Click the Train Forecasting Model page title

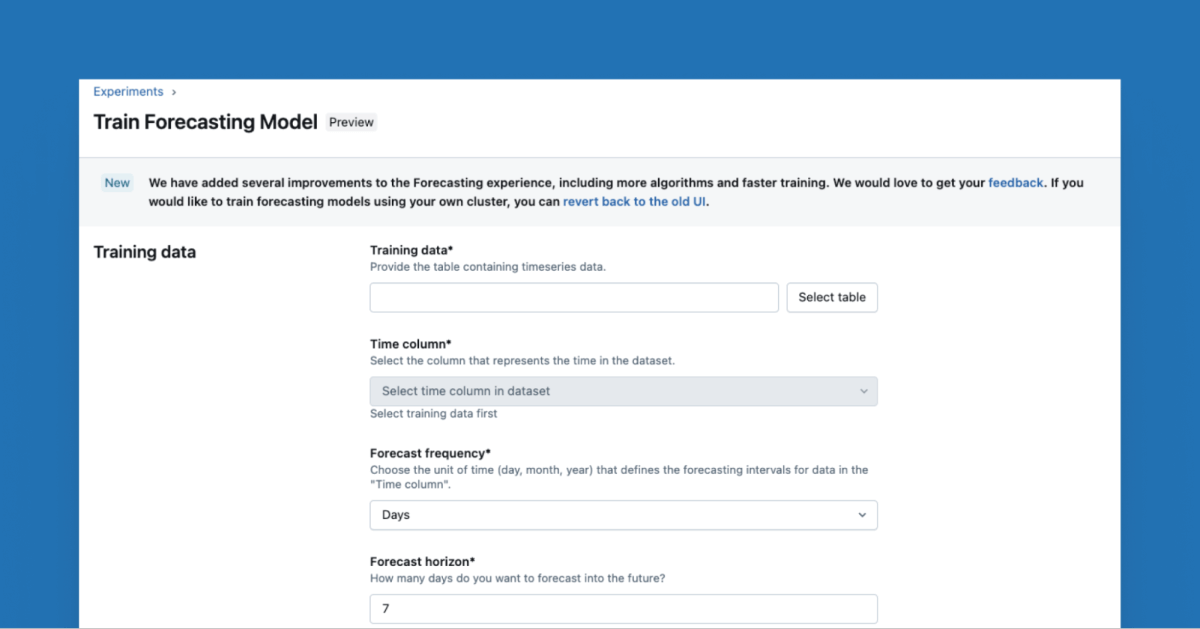point(205,122)
